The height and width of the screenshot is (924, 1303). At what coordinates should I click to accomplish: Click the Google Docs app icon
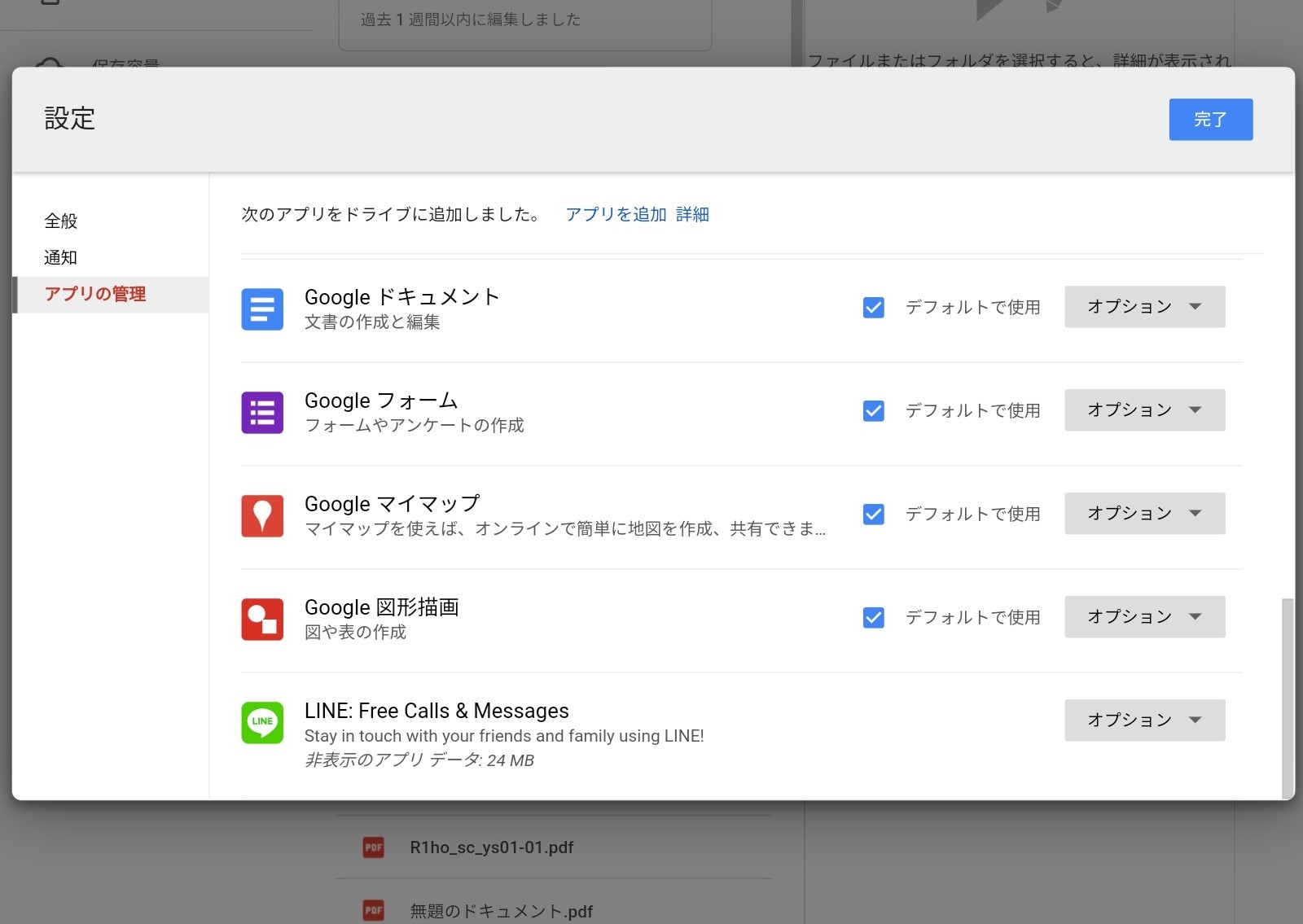tap(262, 309)
